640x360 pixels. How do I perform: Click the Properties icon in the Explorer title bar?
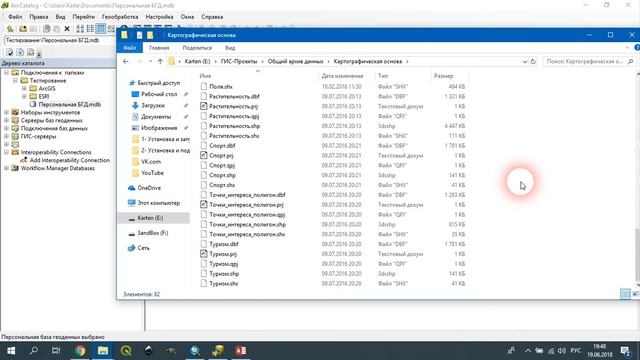[139, 35]
